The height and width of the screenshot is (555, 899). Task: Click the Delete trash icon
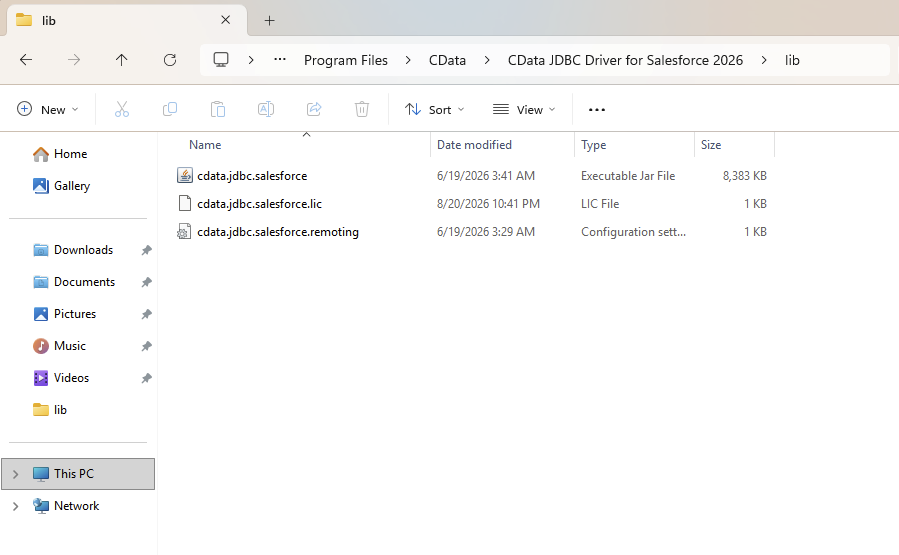tap(362, 109)
